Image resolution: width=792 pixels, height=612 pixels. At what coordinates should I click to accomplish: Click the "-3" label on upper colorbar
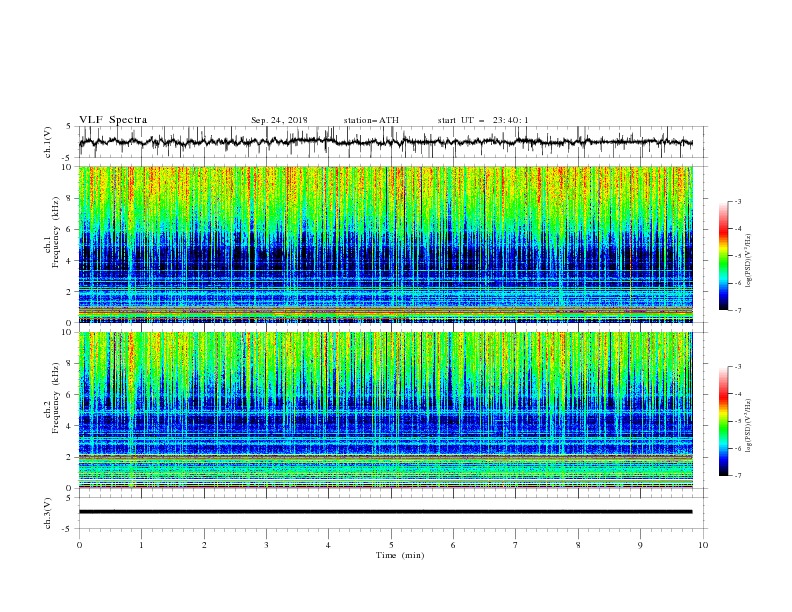pos(737,201)
